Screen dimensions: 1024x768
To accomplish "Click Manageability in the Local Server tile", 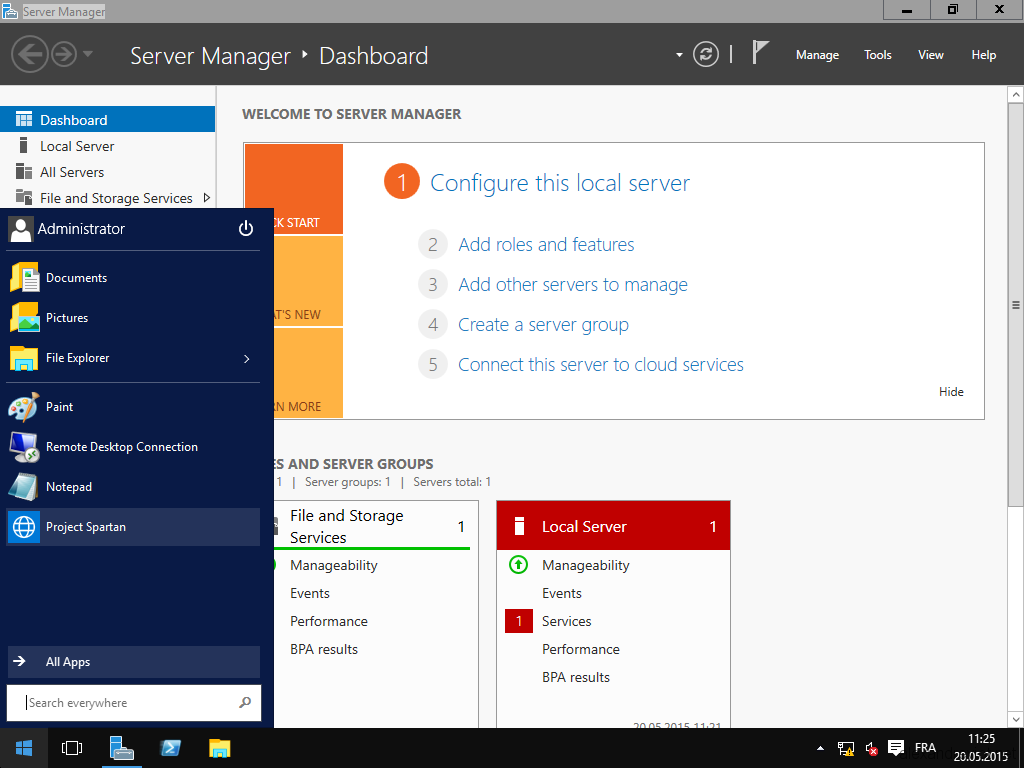I will [585, 566].
